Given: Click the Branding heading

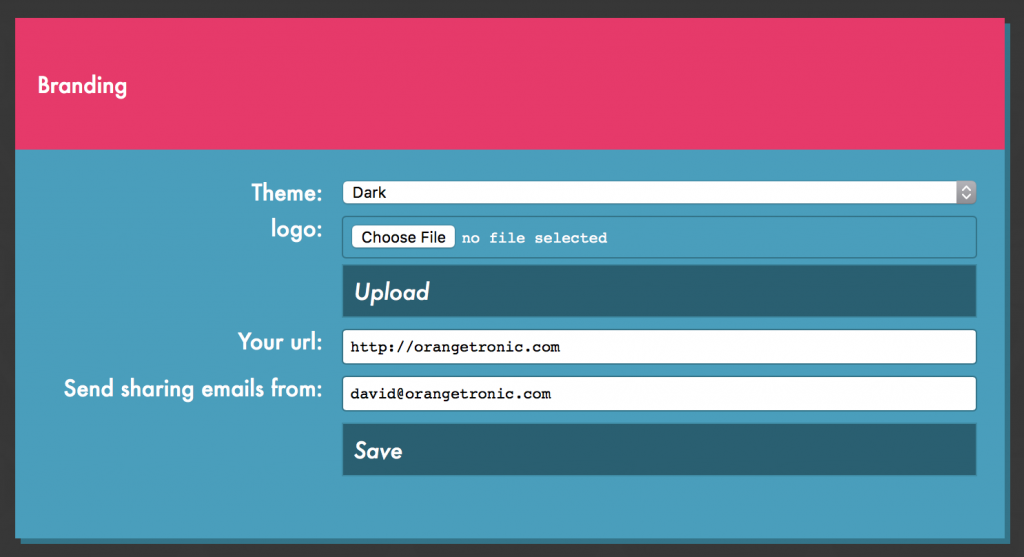Looking at the screenshot, I should coord(82,86).
